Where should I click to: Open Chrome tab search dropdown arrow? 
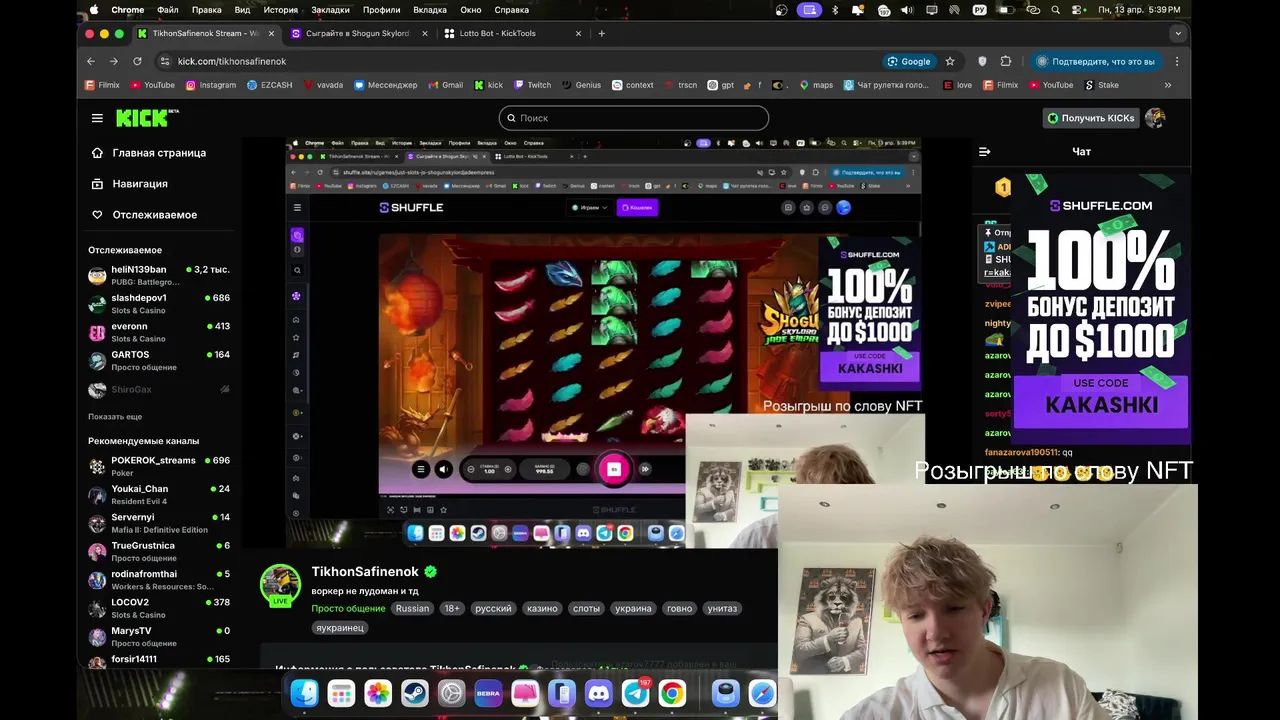(x=1178, y=33)
